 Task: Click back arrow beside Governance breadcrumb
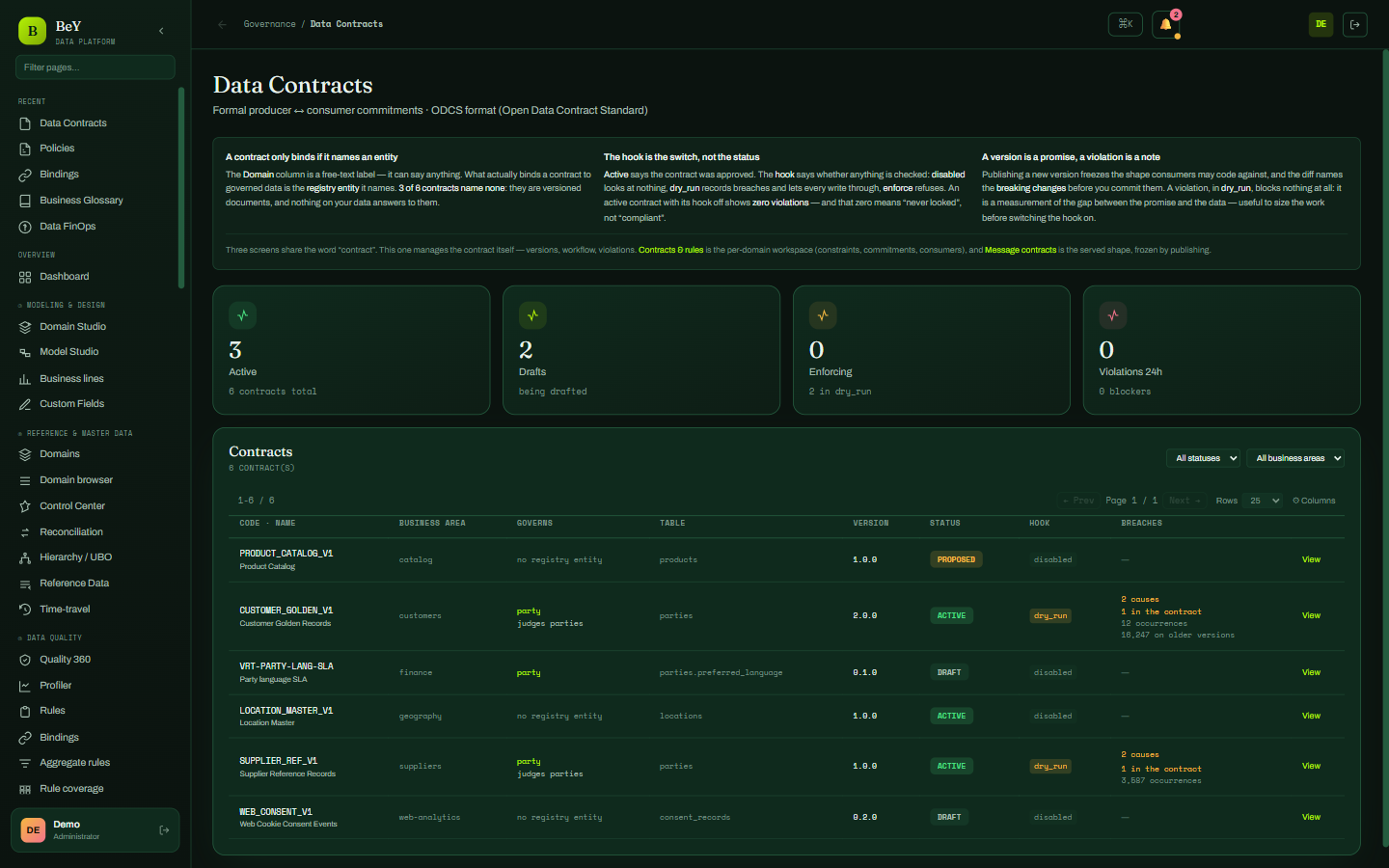(x=223, y=24)
